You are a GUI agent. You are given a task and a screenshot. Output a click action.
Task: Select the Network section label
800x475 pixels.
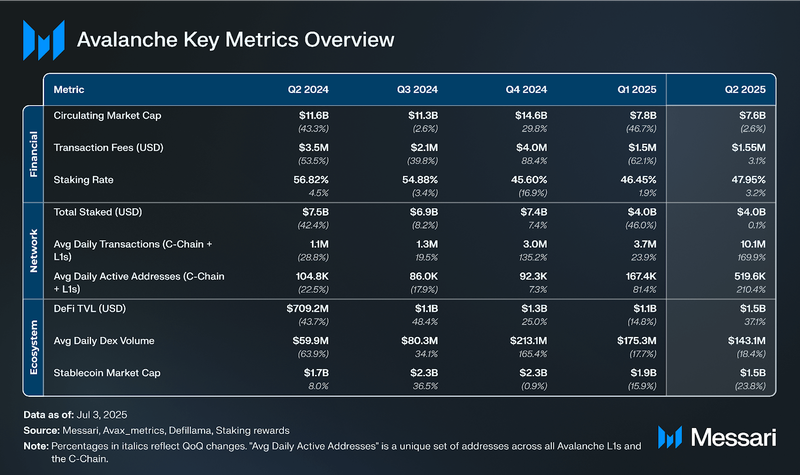coord(32,249)
